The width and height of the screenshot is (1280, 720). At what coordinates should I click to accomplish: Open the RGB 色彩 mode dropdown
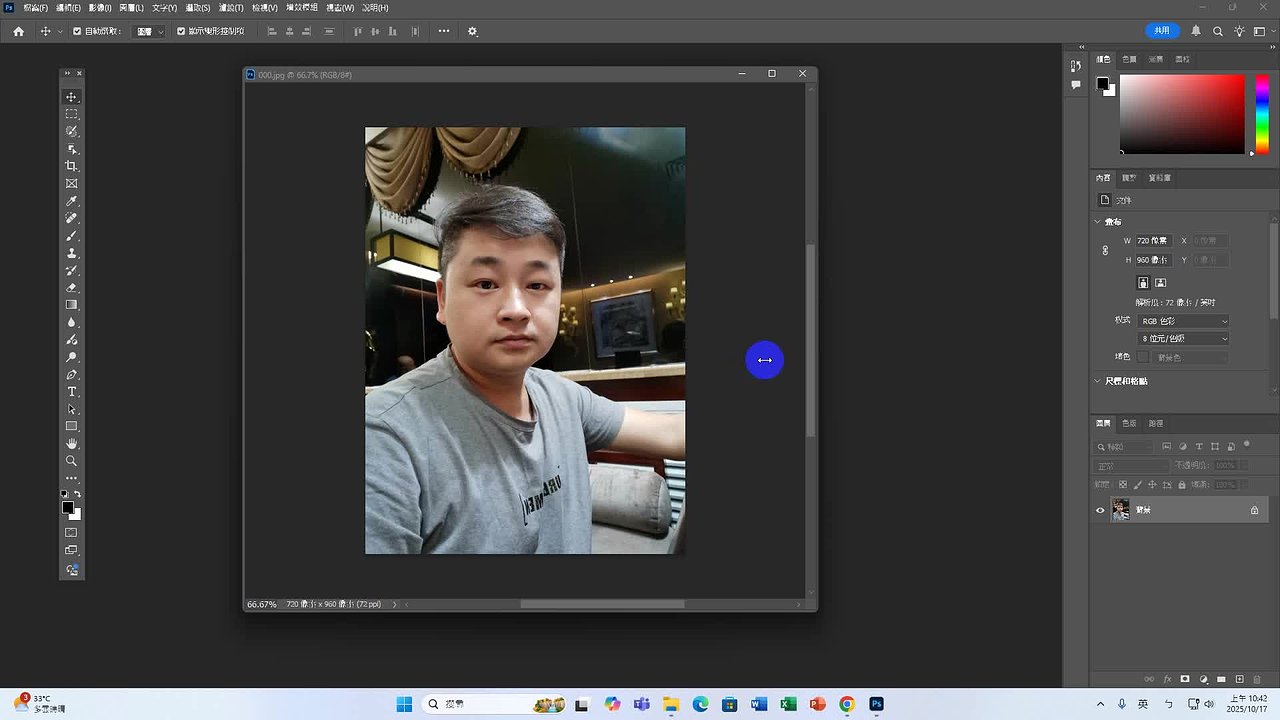tap(1183, 321)
